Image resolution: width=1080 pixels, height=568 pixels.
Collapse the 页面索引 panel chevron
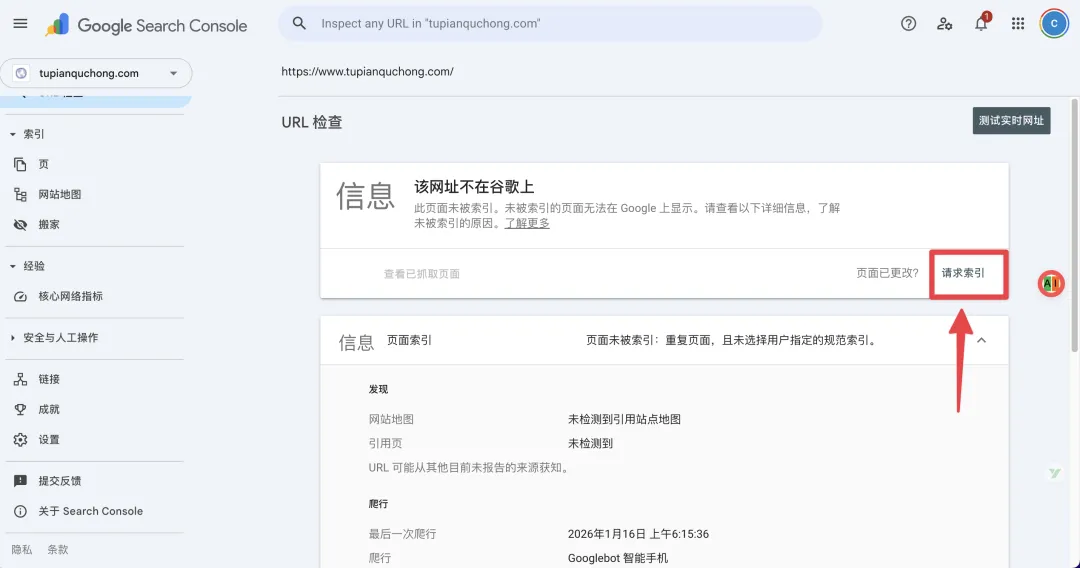coord(981,341)
